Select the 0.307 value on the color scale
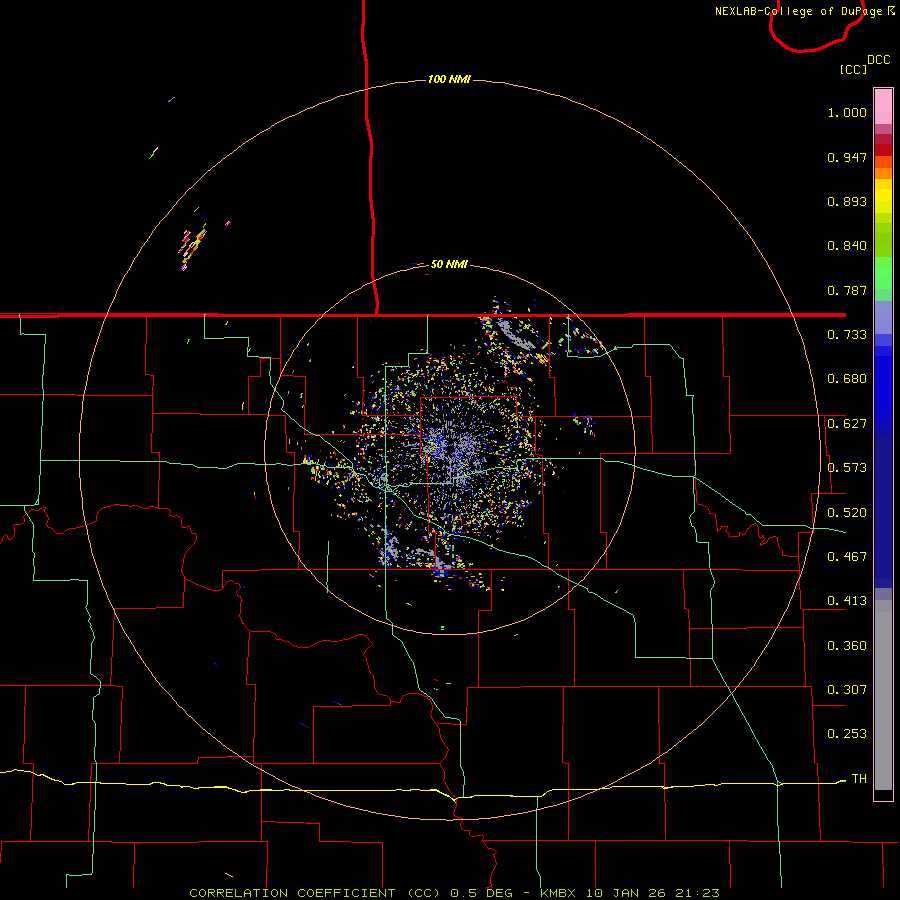 click(x=847, y=690)
